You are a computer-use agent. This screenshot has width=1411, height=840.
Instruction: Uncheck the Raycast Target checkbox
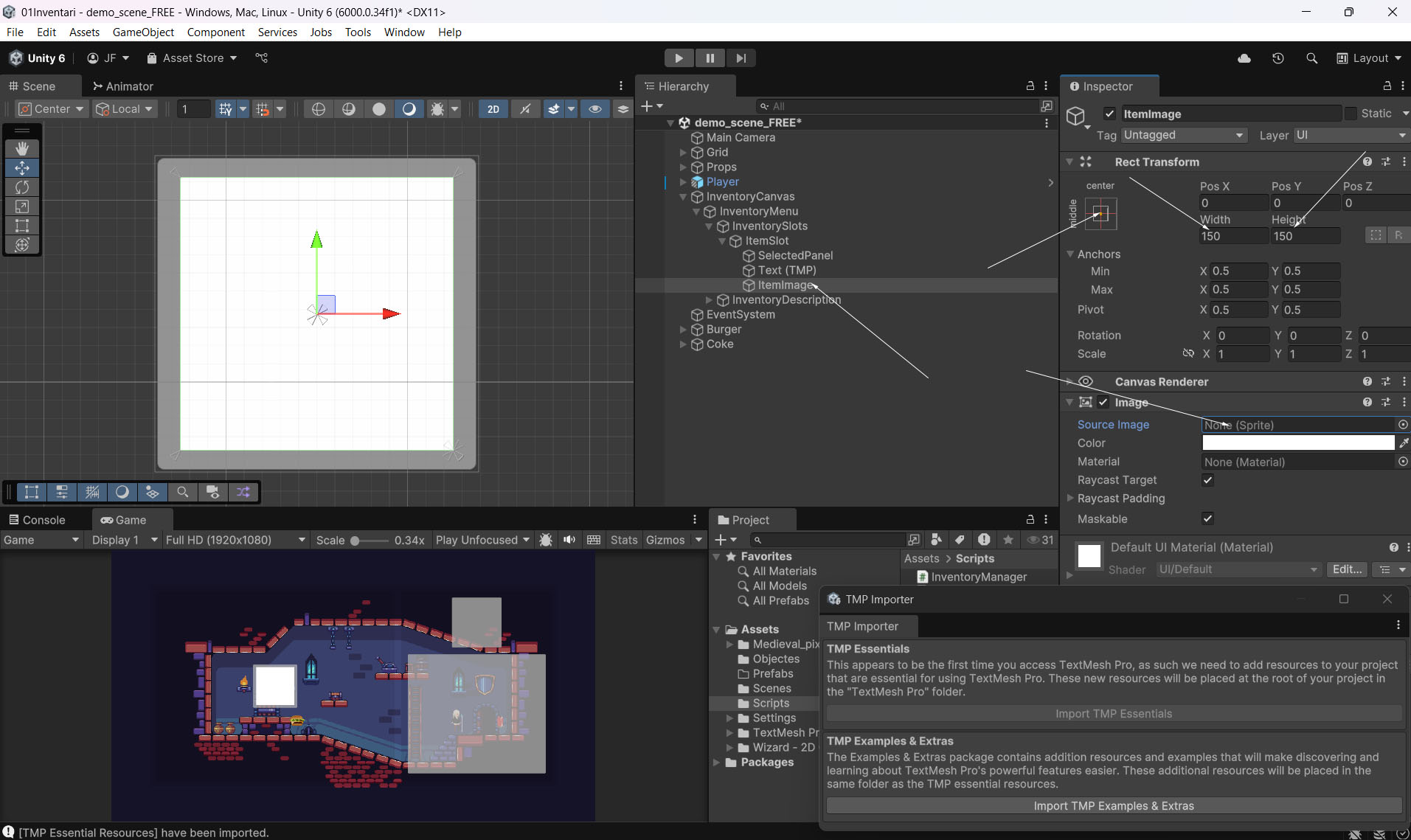click(x=1207, y=480)
